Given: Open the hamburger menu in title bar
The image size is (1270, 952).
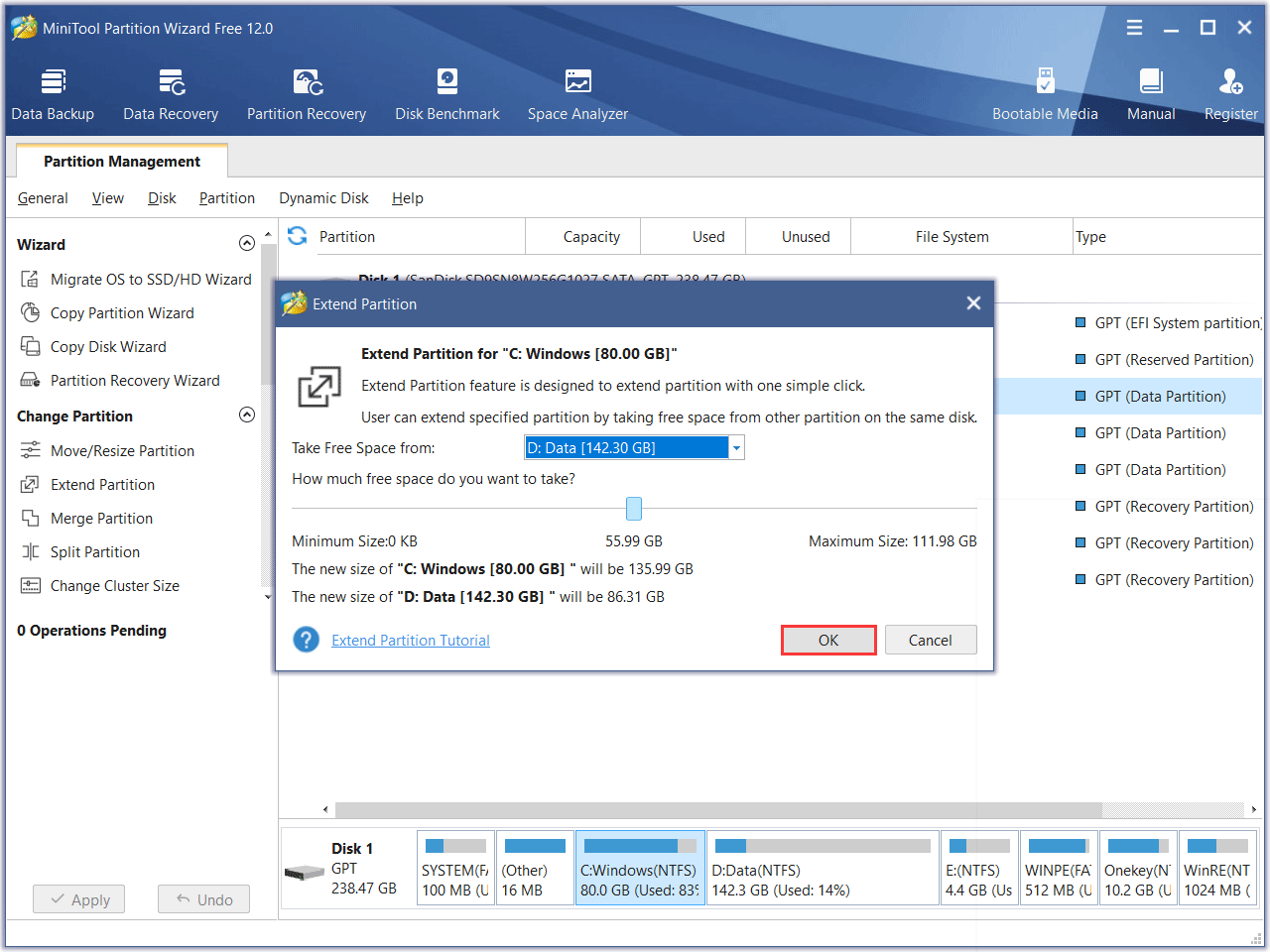Looking at the screenshot, I should [x=1134, y=28].
